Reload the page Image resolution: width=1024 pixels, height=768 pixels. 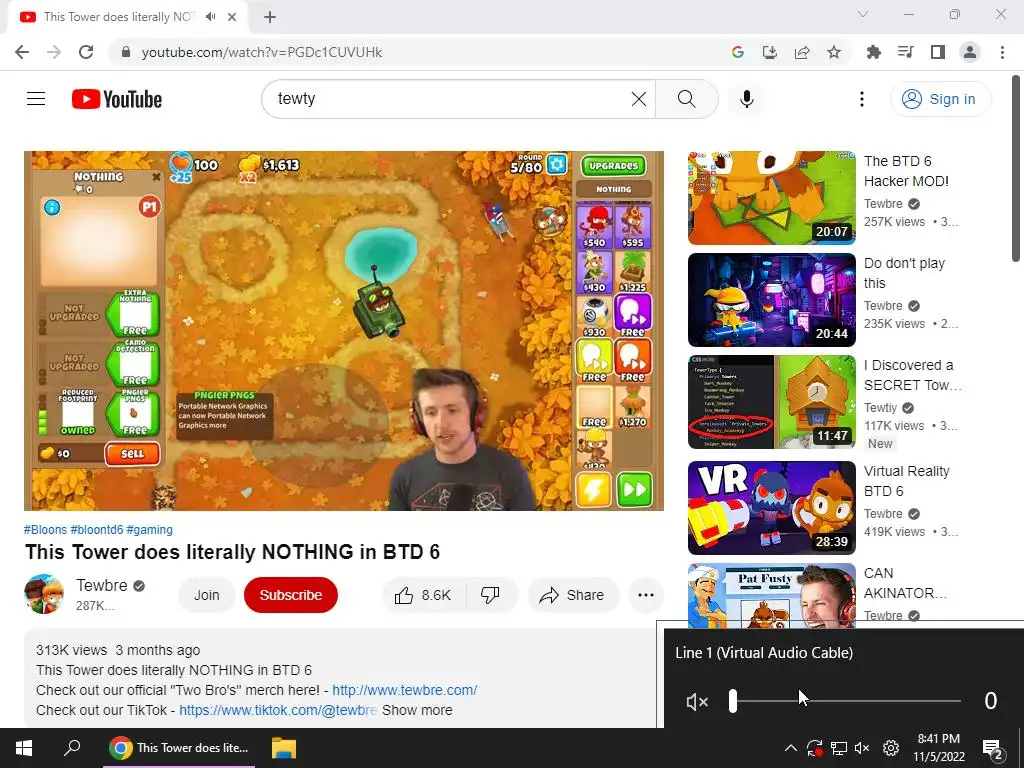point(86,52)
